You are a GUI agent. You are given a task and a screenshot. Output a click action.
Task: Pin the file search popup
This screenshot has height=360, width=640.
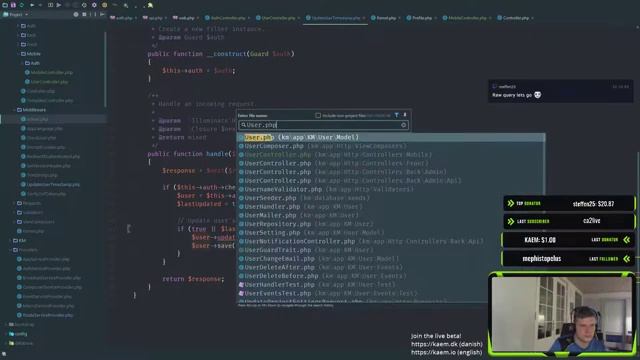pyautogui.click(x=405, y=115)
